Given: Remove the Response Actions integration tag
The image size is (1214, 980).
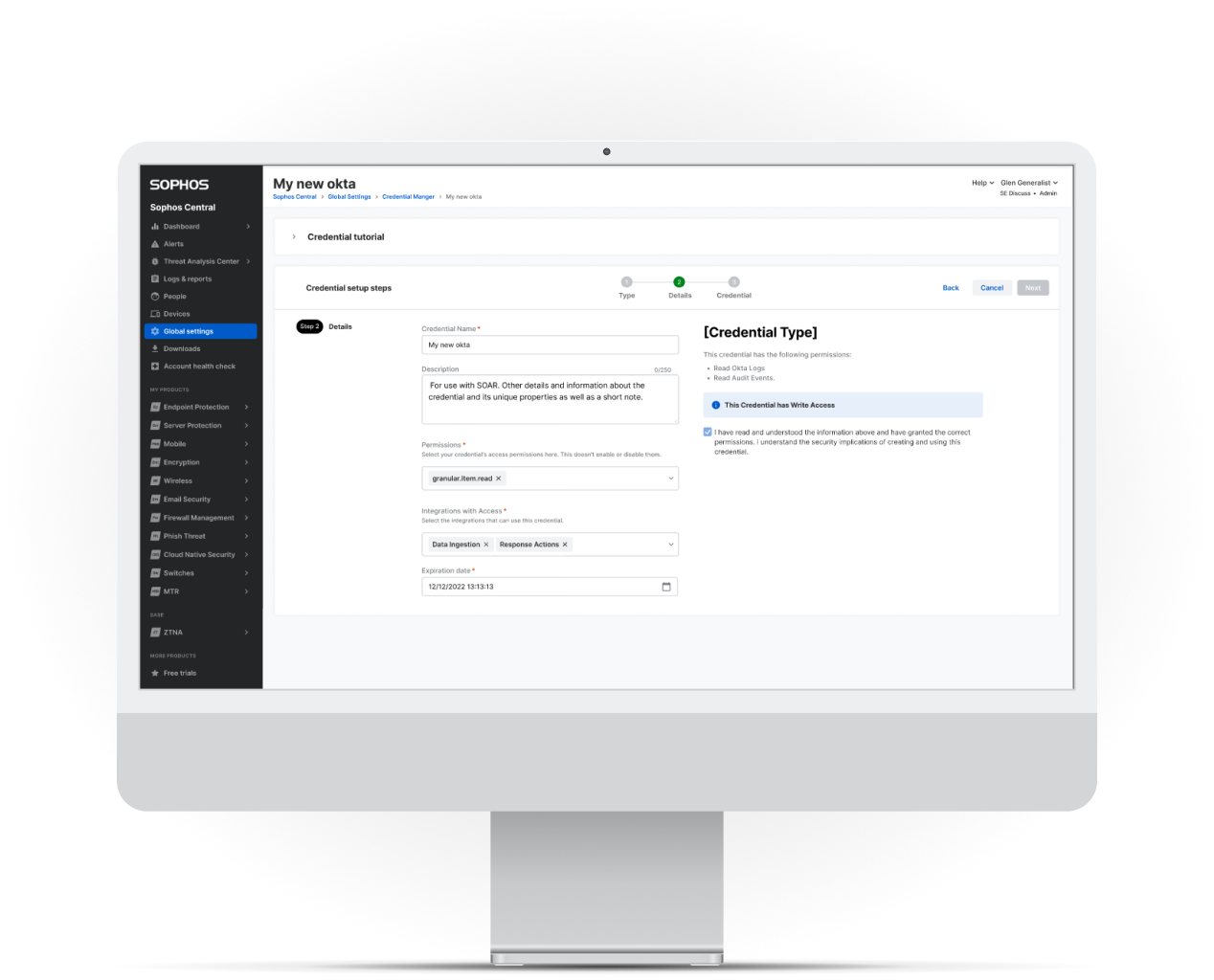Looking at the screenshot, I should (x=565, y=545).
